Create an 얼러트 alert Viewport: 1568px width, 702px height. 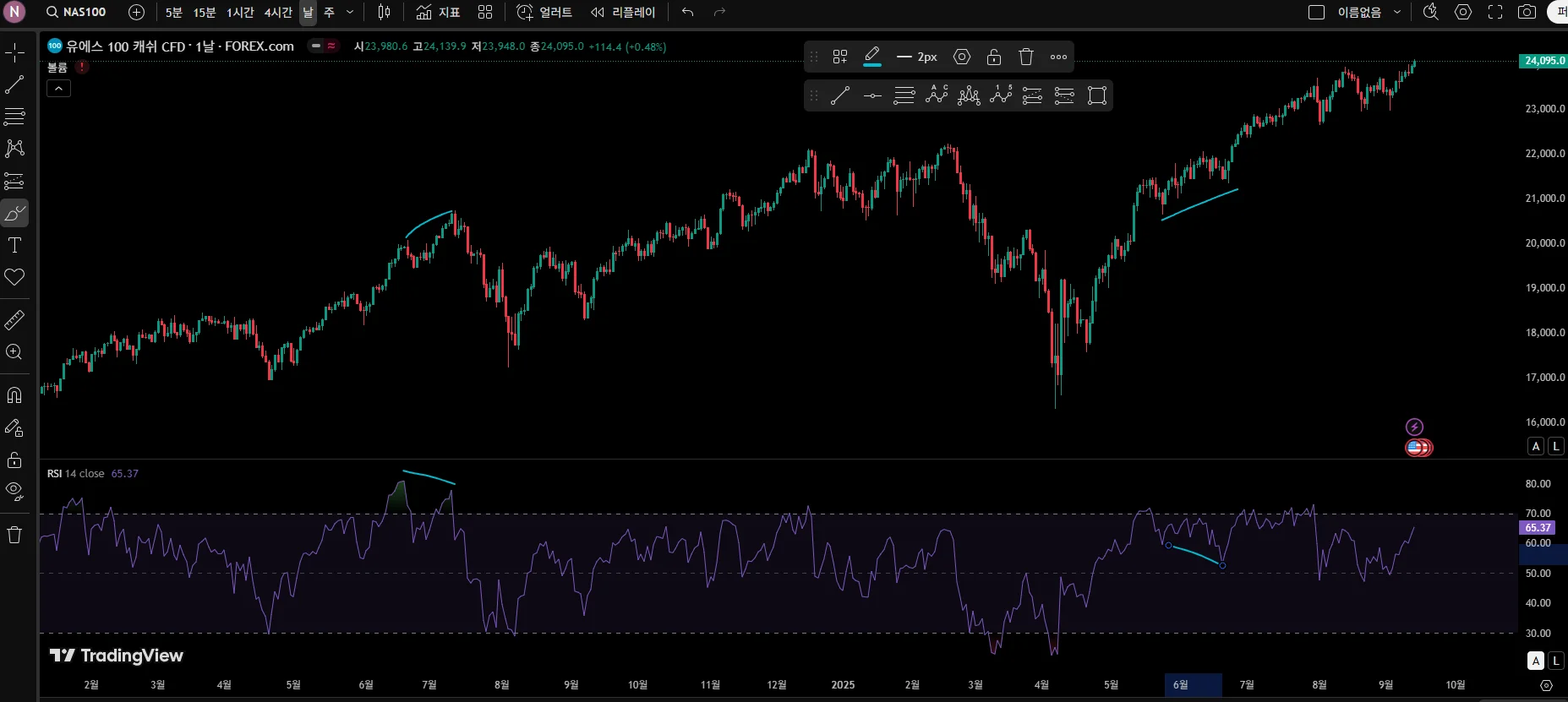[x=545, y=12]
